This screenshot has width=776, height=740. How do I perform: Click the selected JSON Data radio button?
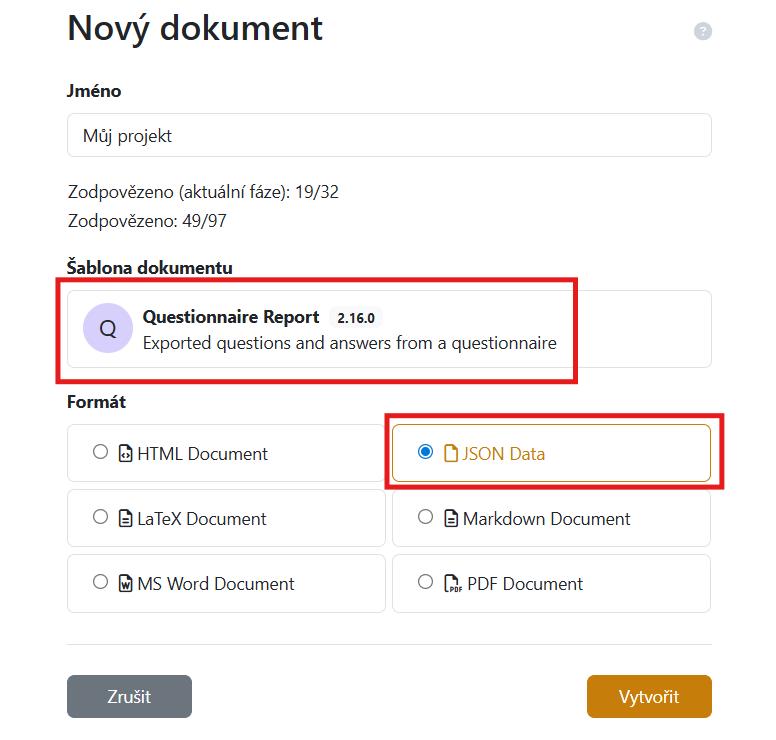425,452
